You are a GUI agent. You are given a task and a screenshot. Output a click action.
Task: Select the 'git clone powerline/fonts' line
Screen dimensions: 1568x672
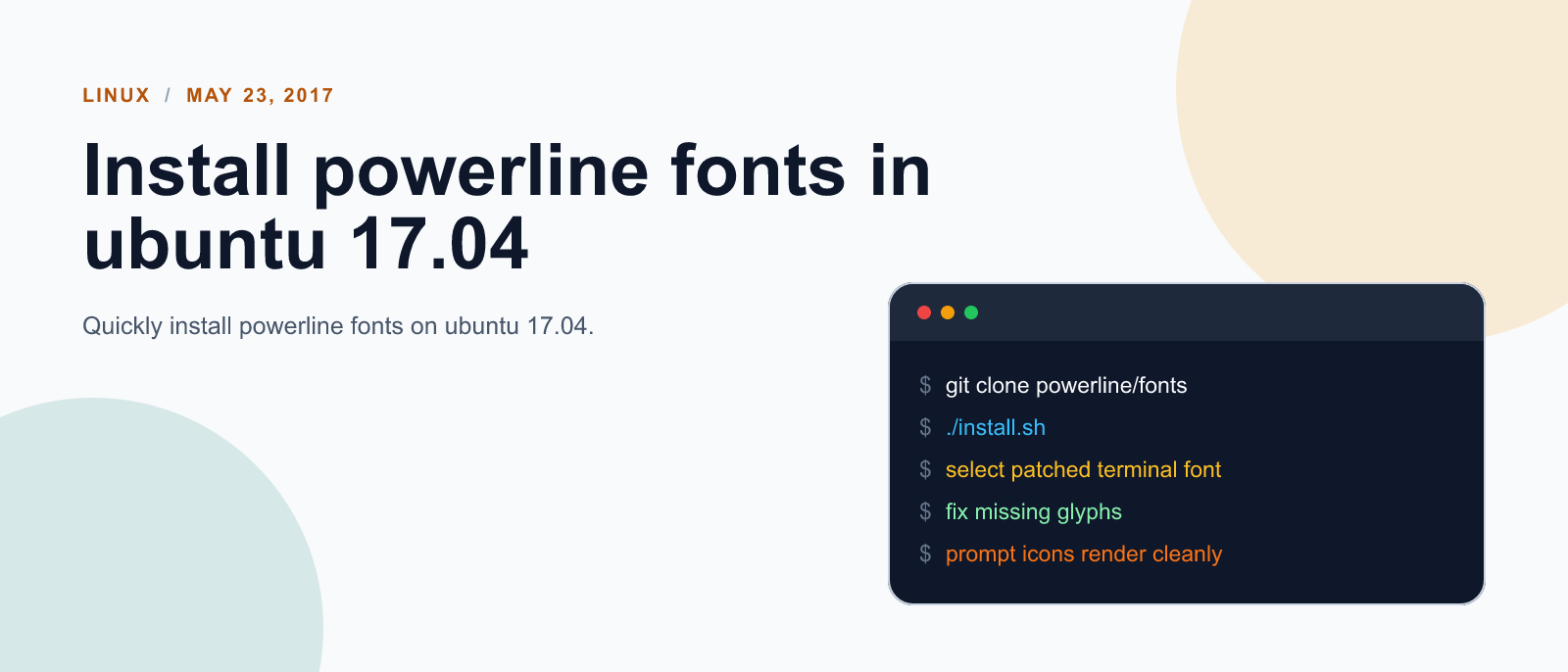1066,386
